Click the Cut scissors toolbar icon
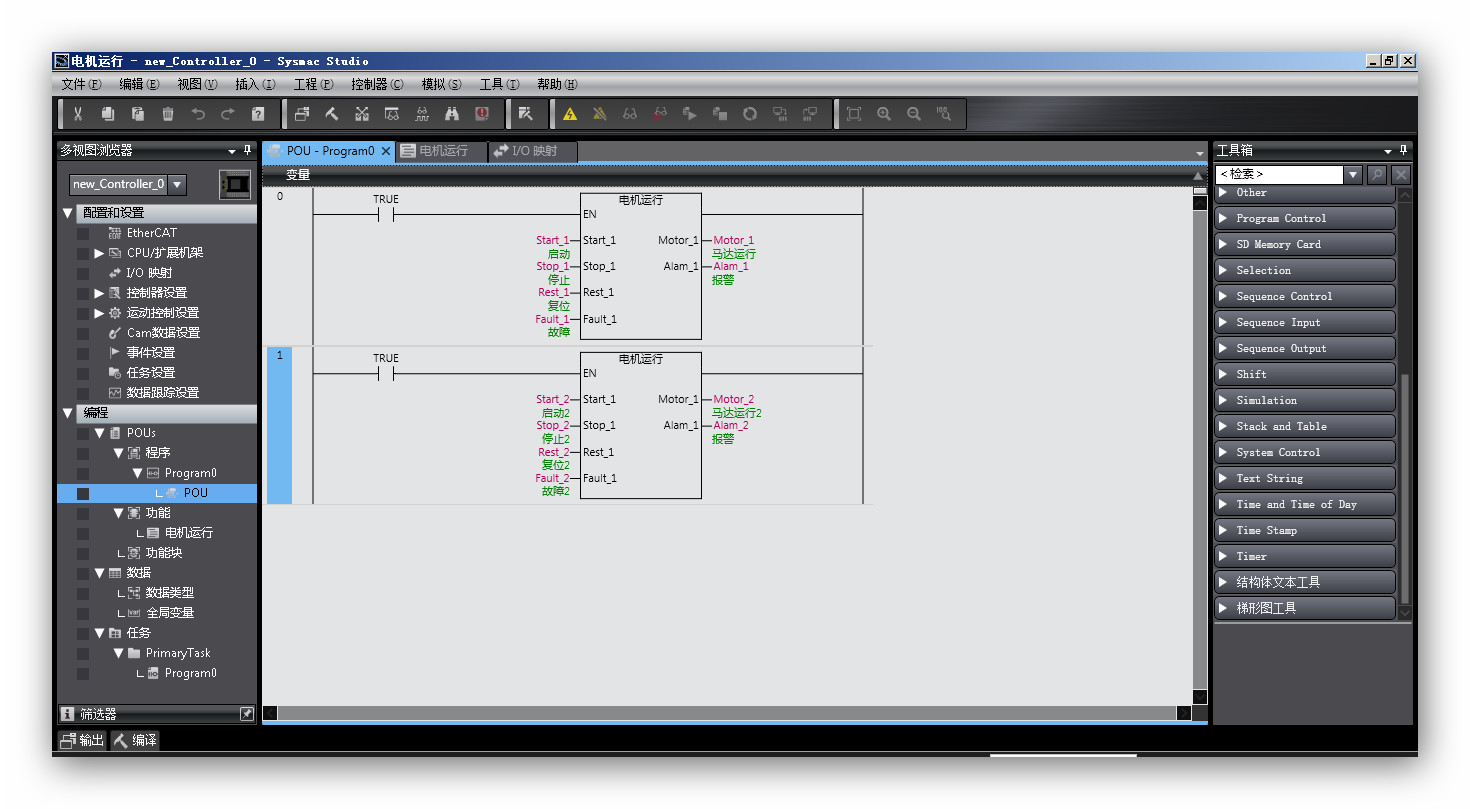 78,114
